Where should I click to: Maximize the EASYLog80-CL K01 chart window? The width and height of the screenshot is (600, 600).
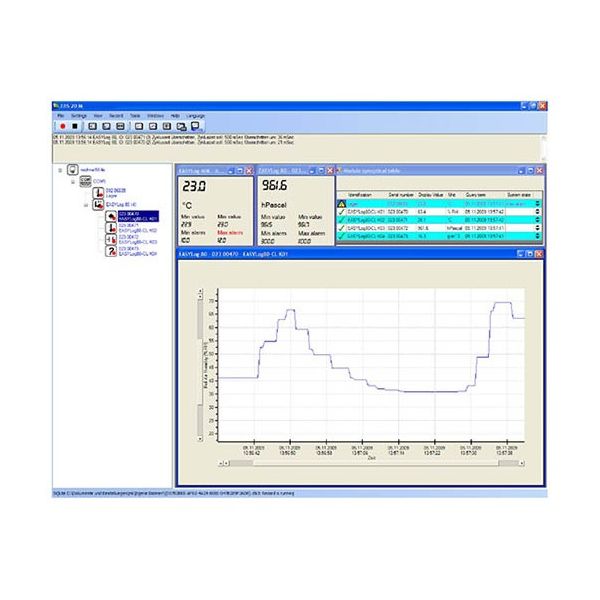[x=530, y=254]
